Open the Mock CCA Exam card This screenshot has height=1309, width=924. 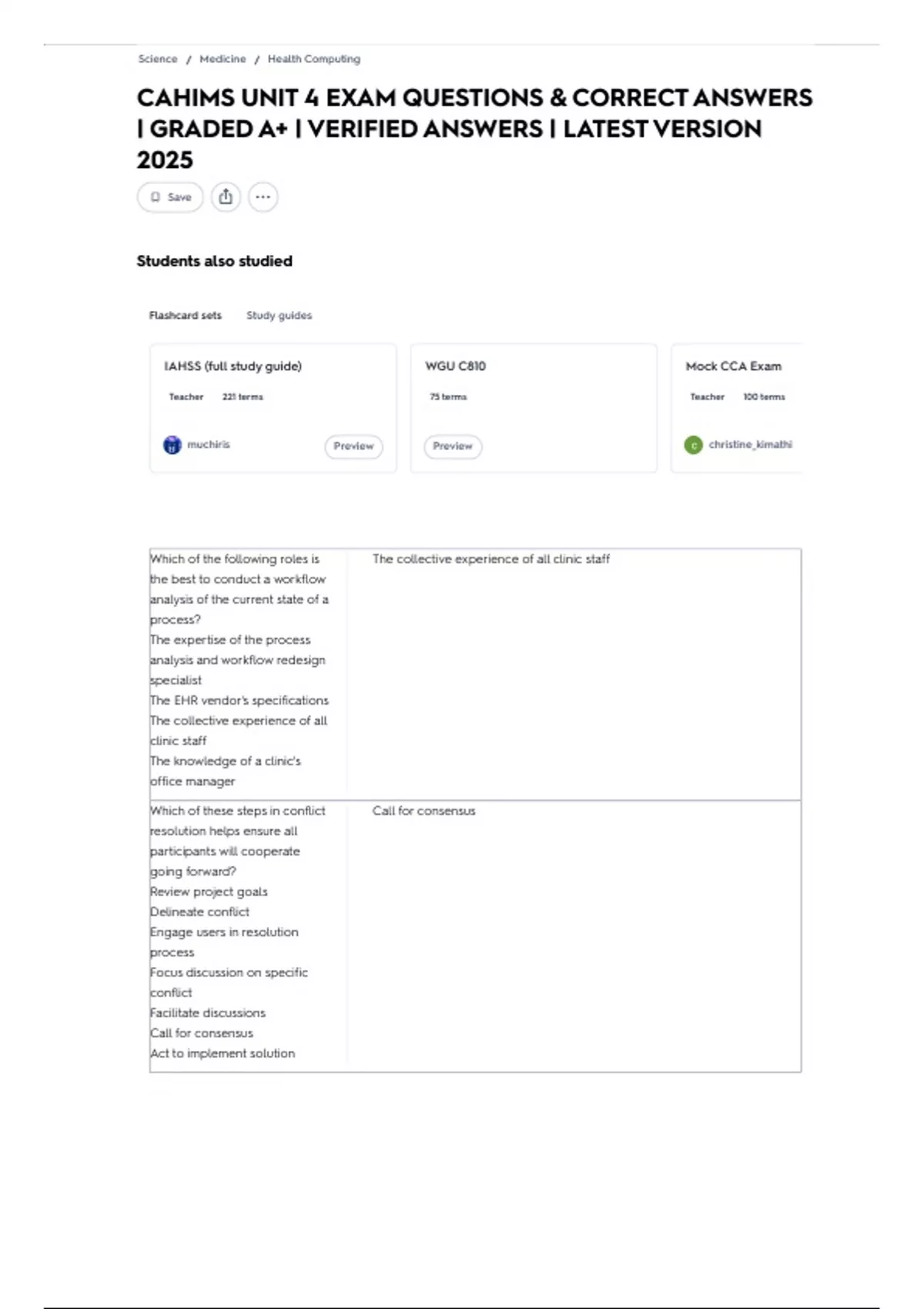pos(733,367)
